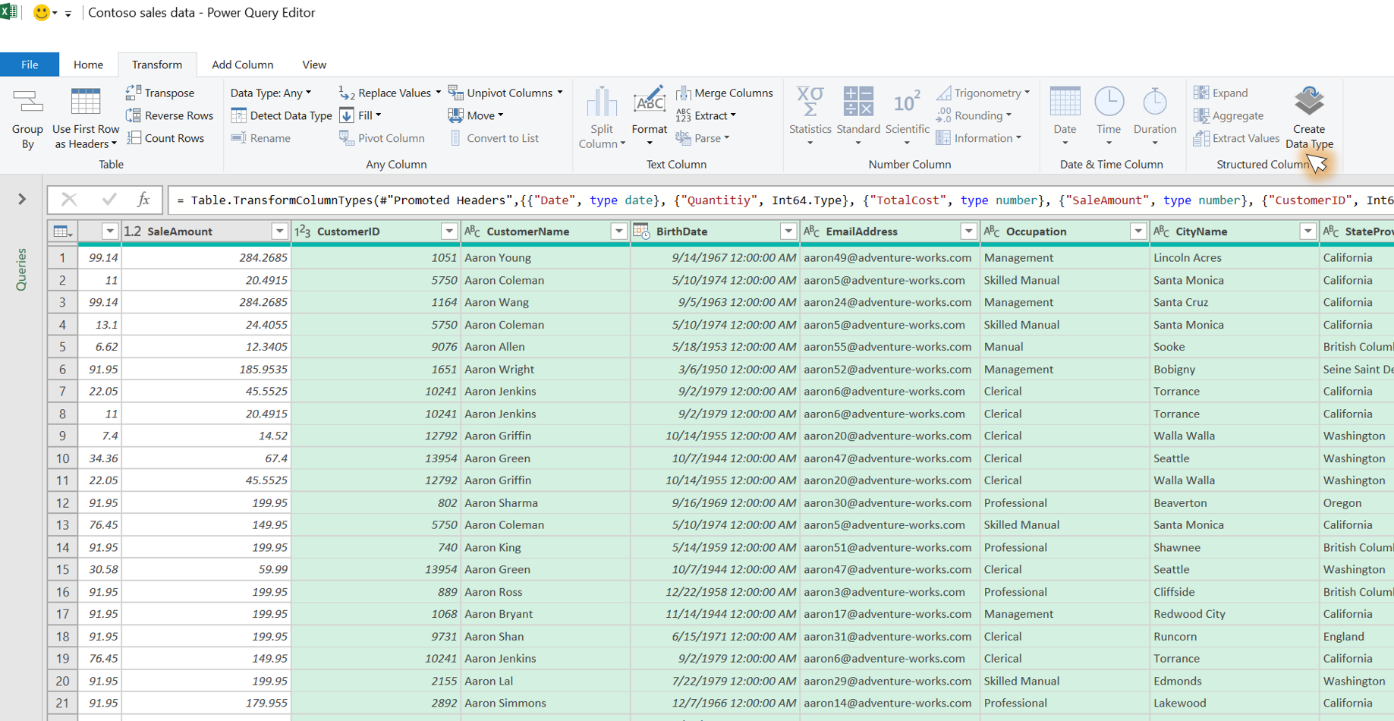This screenshot has width=1394, height=721.
Task: Click the Merge Columns icon
Action: click(x=685, y=93)
